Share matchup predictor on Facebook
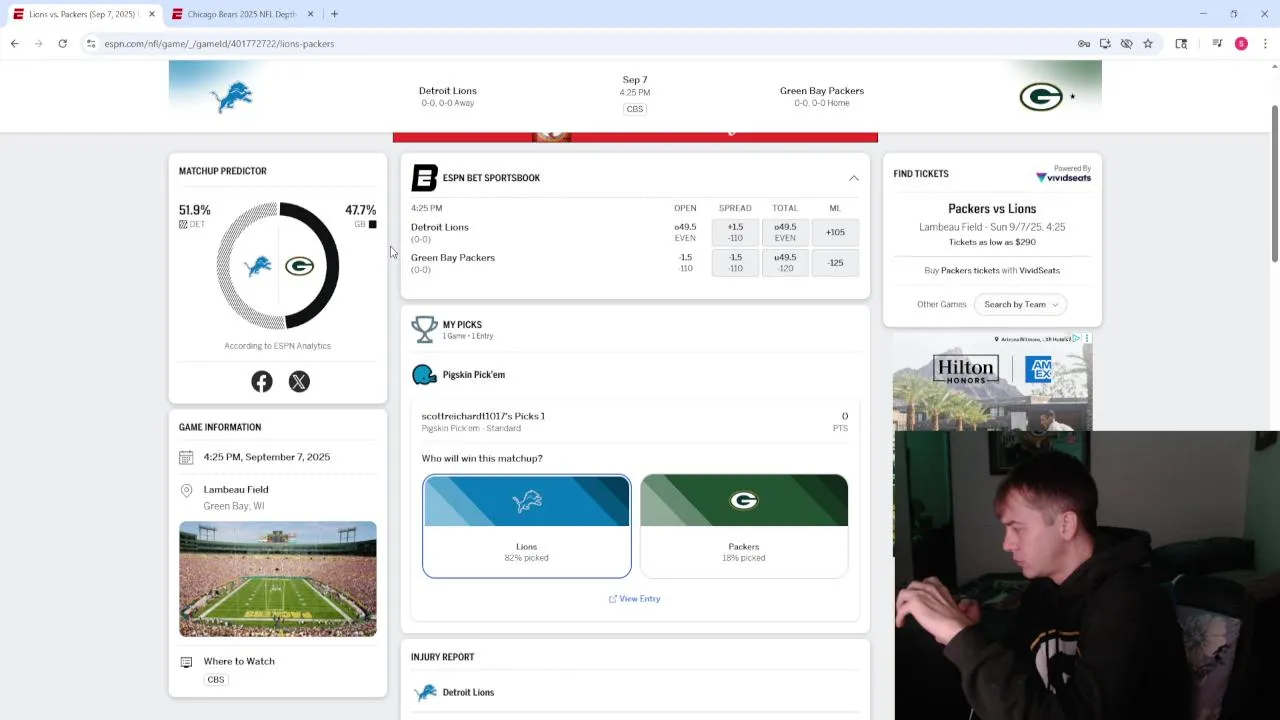Image resolution: width=1280 pixels, height=720 pixels. click(262, 381)
